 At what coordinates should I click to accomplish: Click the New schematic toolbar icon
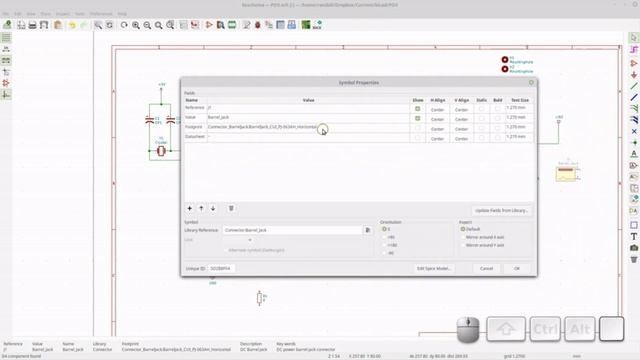(x=7, y=25)
